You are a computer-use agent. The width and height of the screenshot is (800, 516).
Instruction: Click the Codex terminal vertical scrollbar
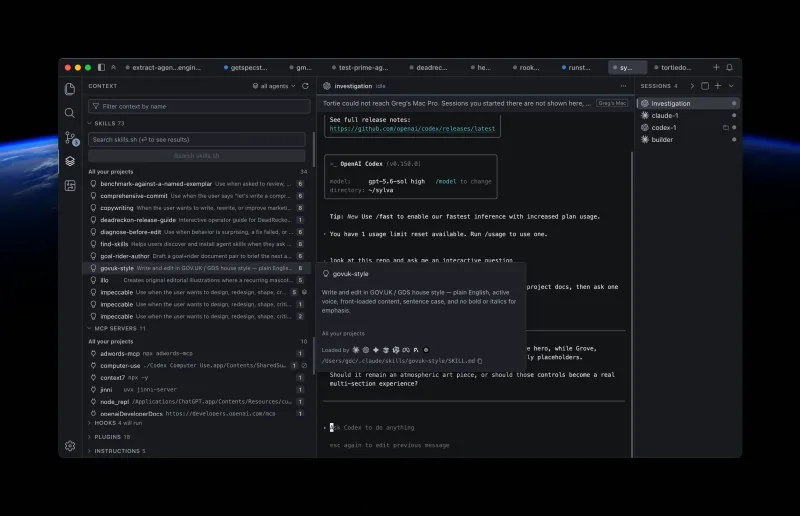click(x=632, y=305)
